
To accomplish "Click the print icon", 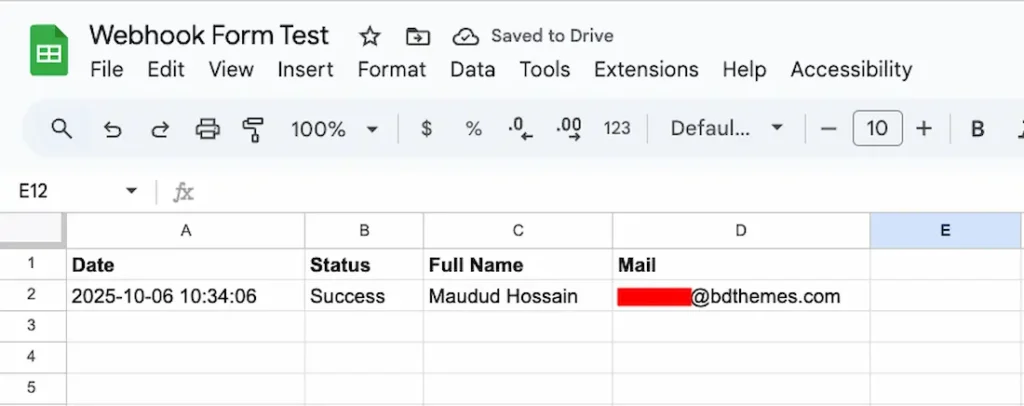I will (207, 128).
